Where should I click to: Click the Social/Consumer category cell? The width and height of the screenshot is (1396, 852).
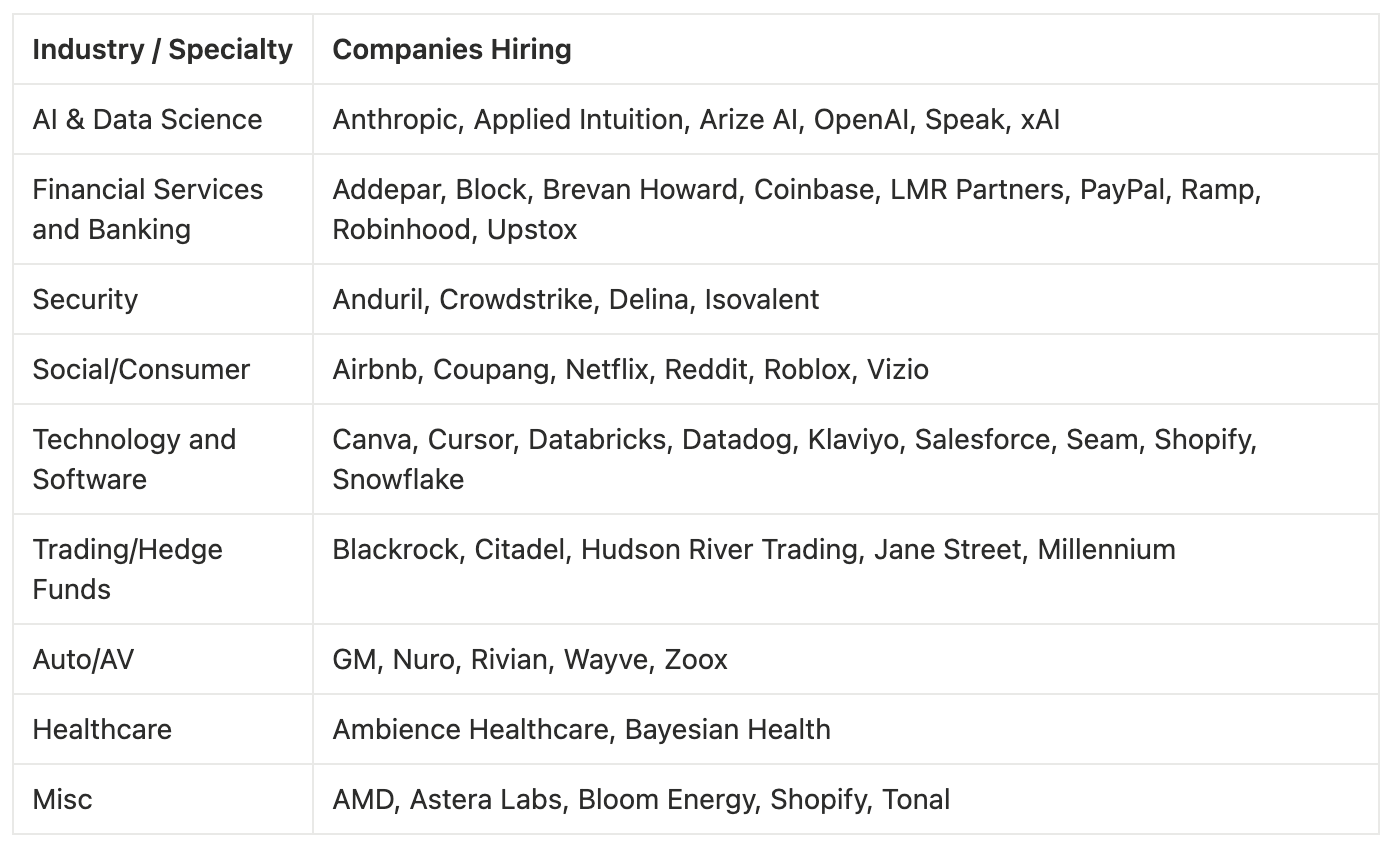(x=141, y=370)
